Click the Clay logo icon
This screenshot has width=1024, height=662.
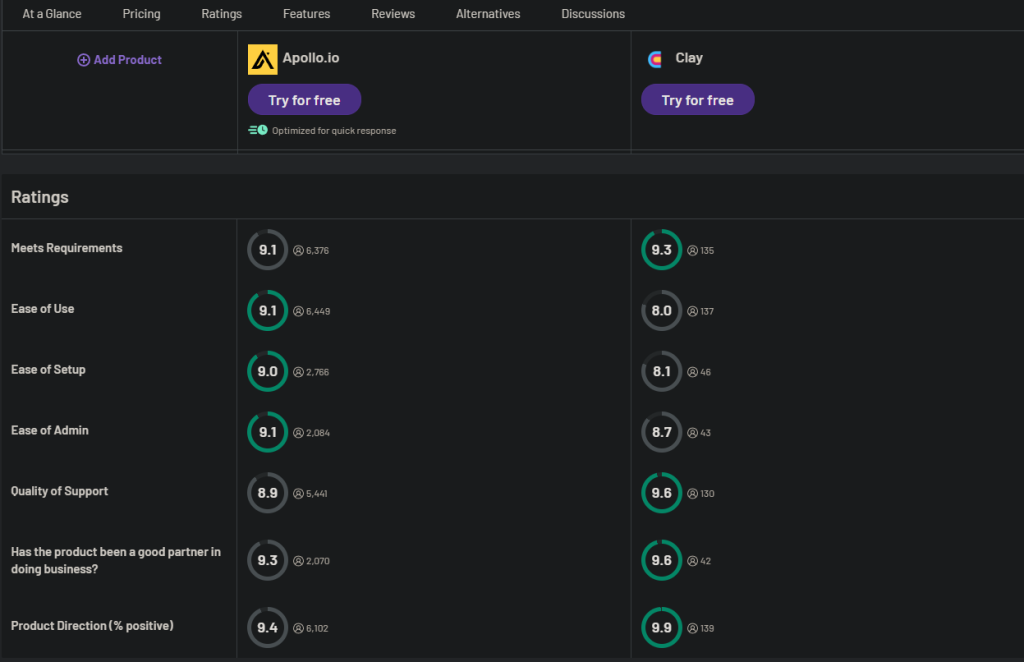pyautogui.click(x=655, y=59)
